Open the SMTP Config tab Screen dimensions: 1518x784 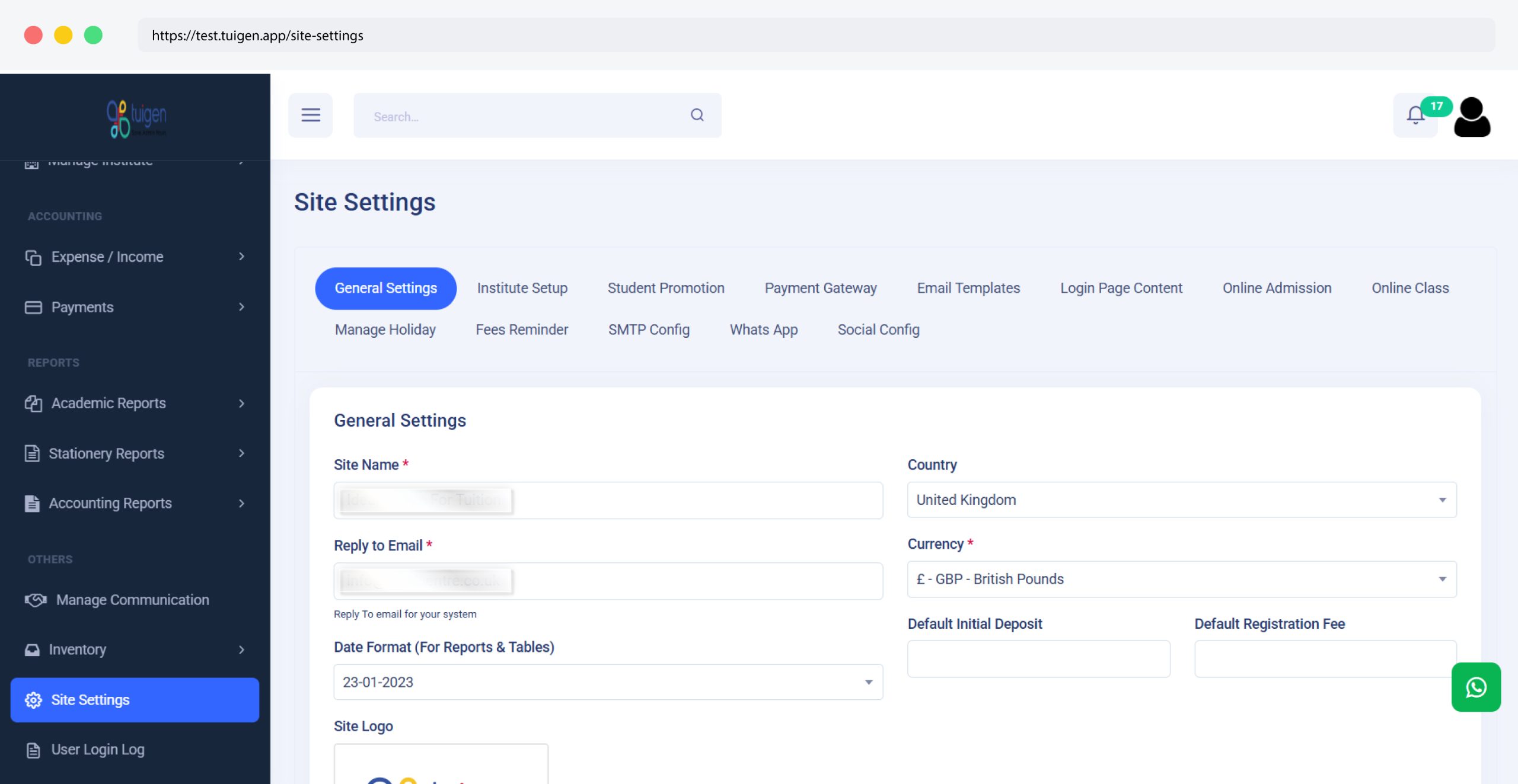point(648,329)
